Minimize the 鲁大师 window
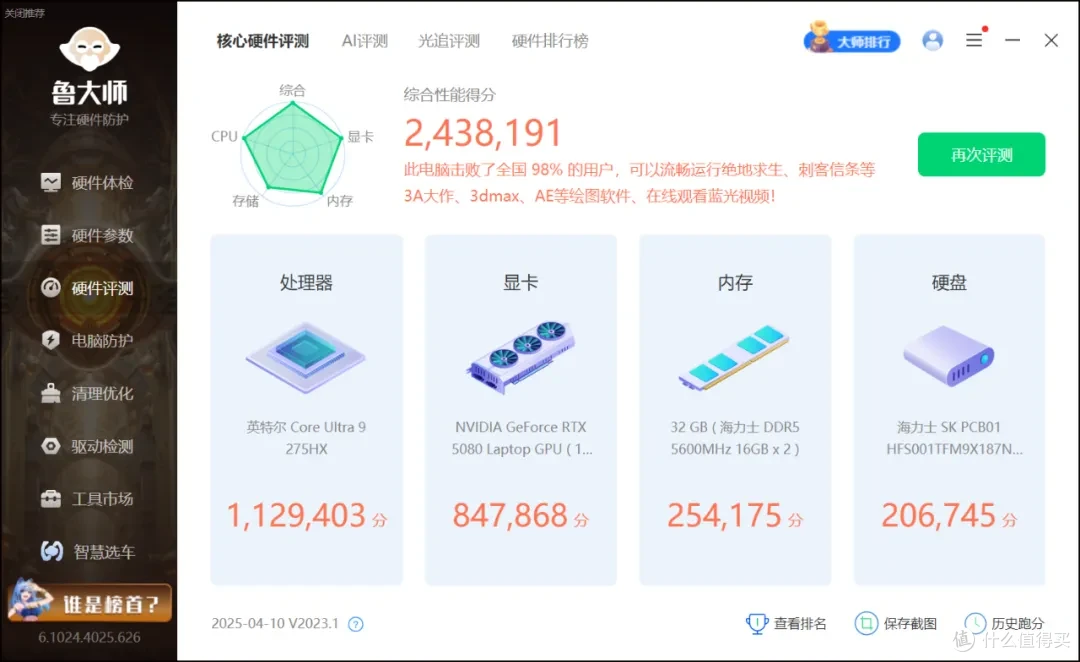This screenshot has width=1080, height=662. click(x=1012, y=41)
